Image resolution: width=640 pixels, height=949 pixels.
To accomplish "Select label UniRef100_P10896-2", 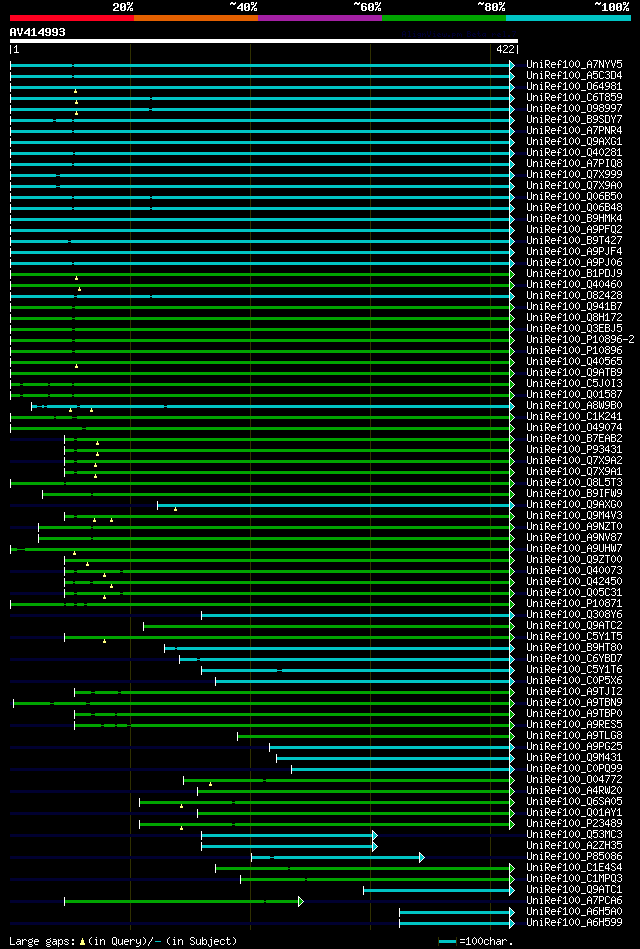I will coord(581,339).
